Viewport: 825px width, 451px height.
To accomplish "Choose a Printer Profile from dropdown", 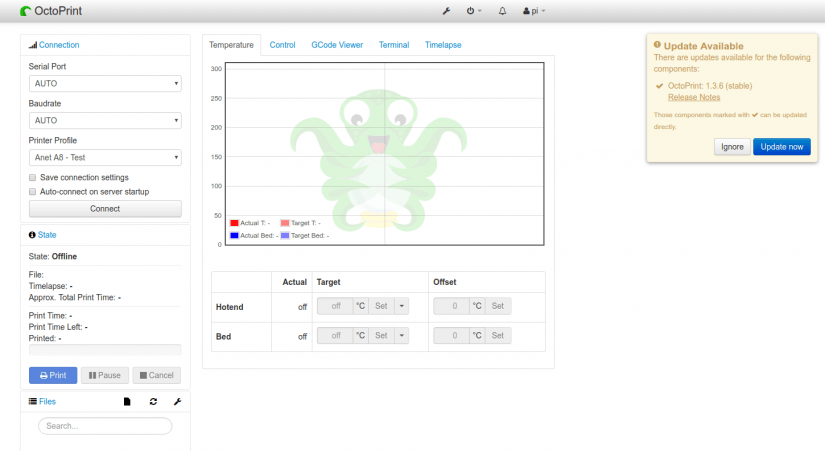I will pyautogui.click(x=105, y=157).
